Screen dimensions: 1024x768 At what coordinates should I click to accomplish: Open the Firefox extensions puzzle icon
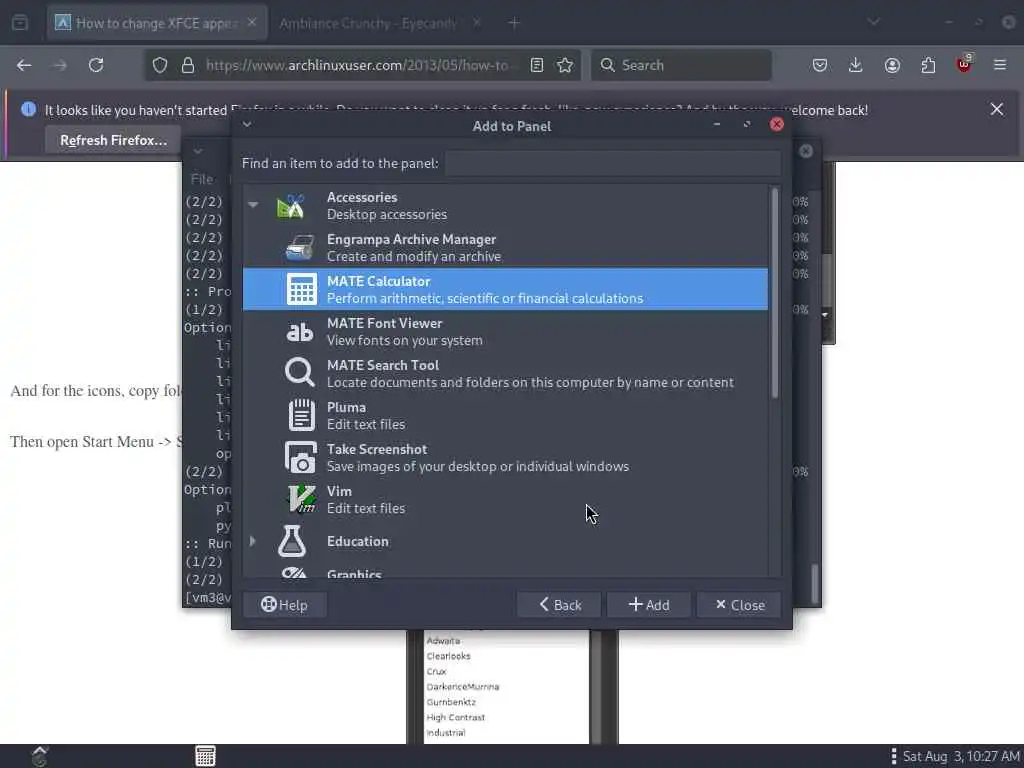[x=928, y=65]
